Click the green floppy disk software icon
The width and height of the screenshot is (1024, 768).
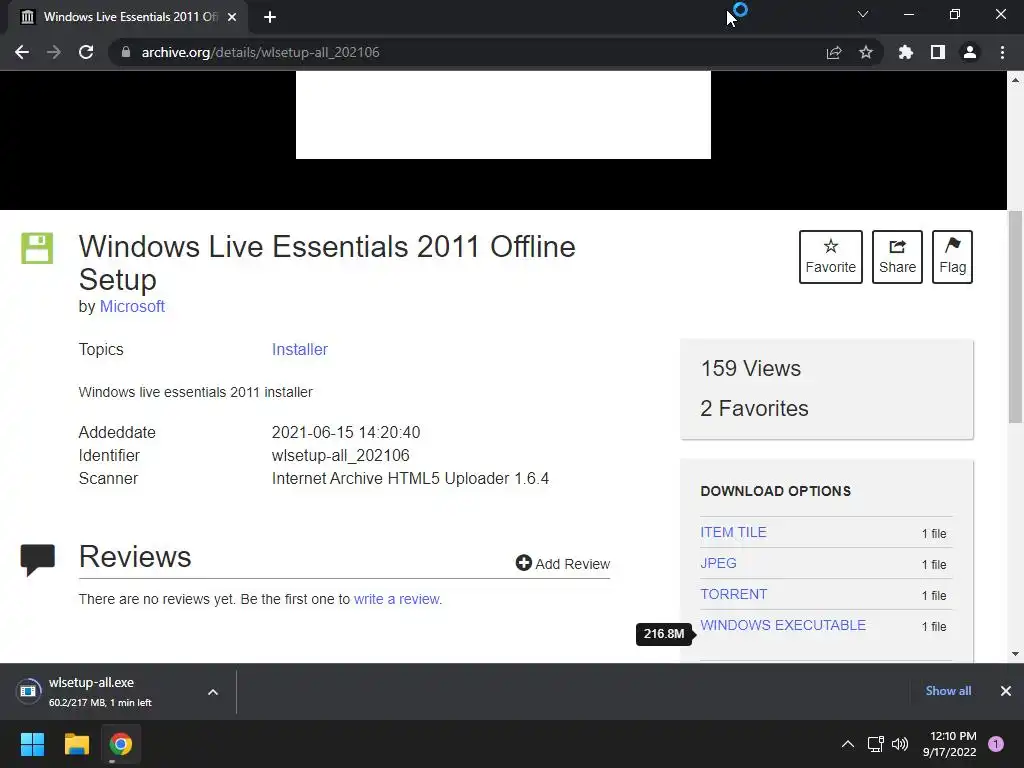[37, 248]
